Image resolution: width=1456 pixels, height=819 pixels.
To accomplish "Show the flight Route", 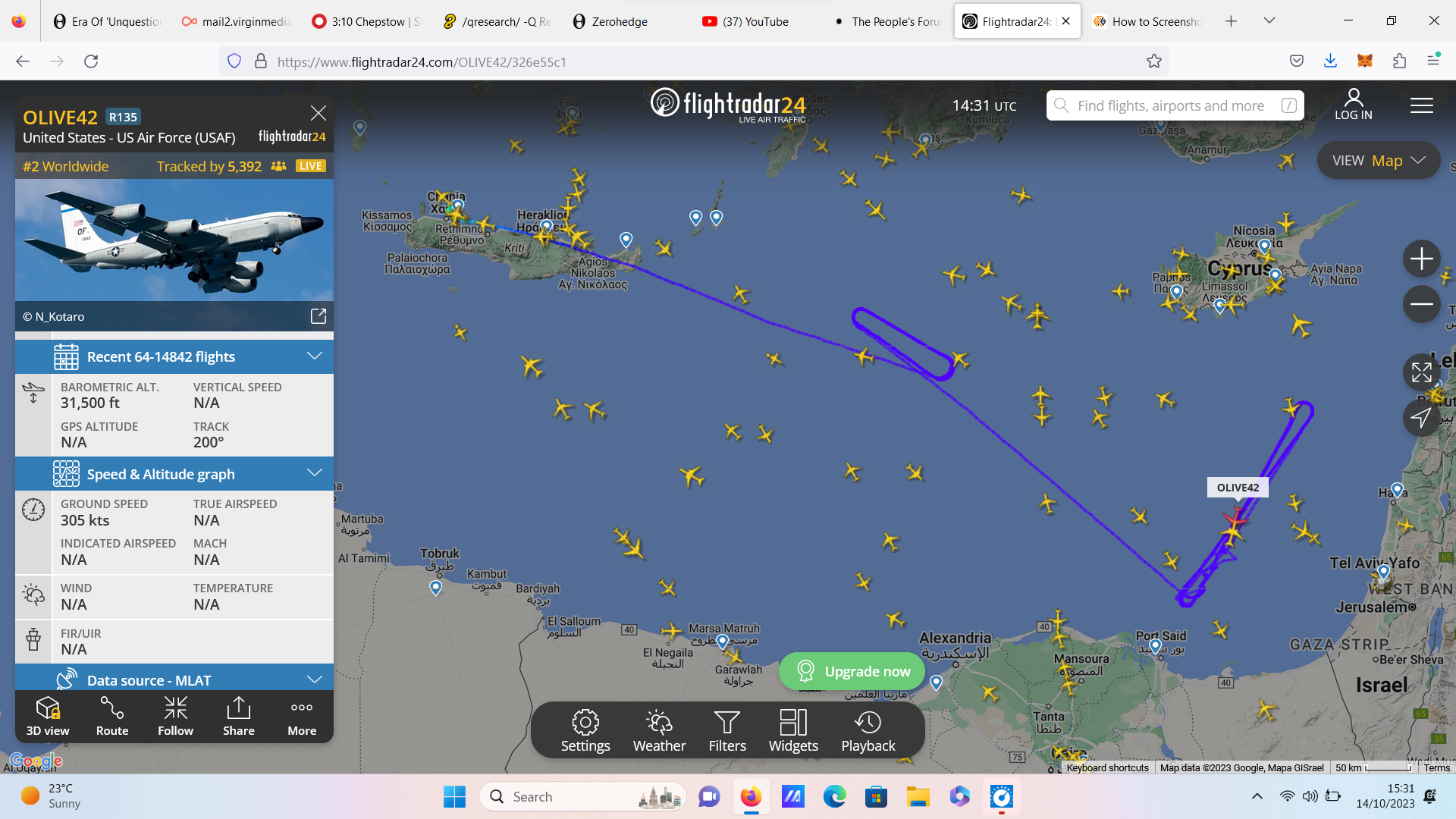I will point(112,717).
